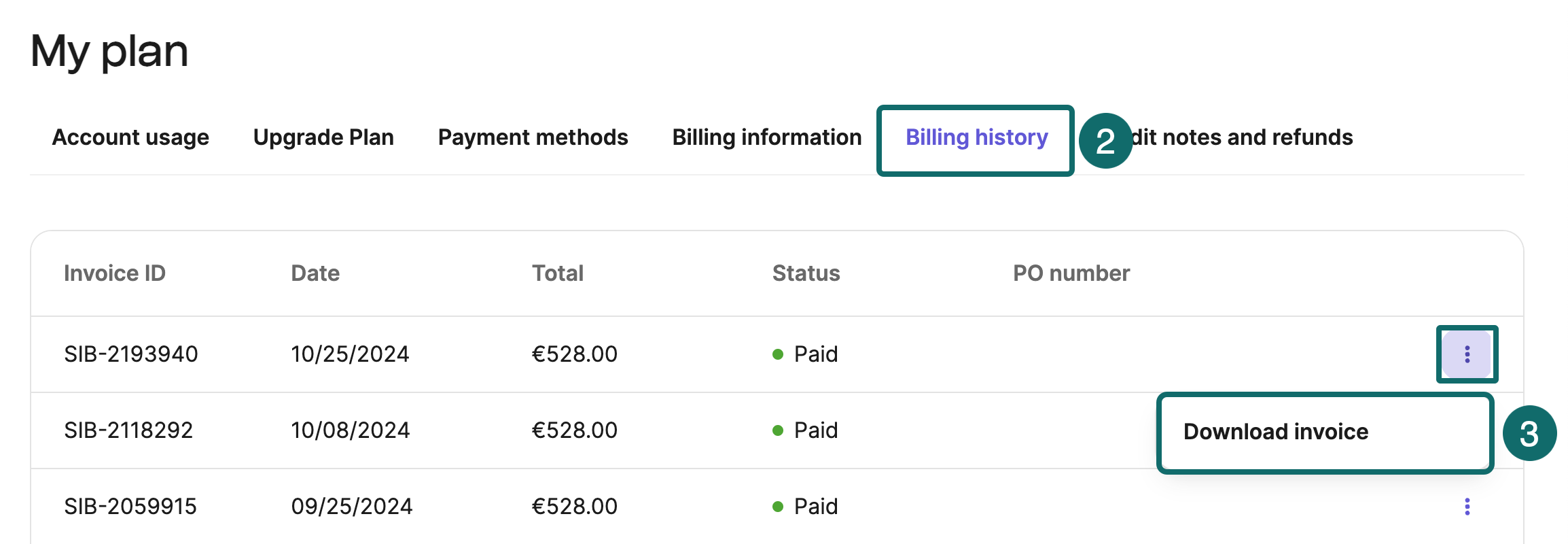The image size is (1568, 544).
Task: Switch to the Billing history tab
Action: [x=976, y=137]
